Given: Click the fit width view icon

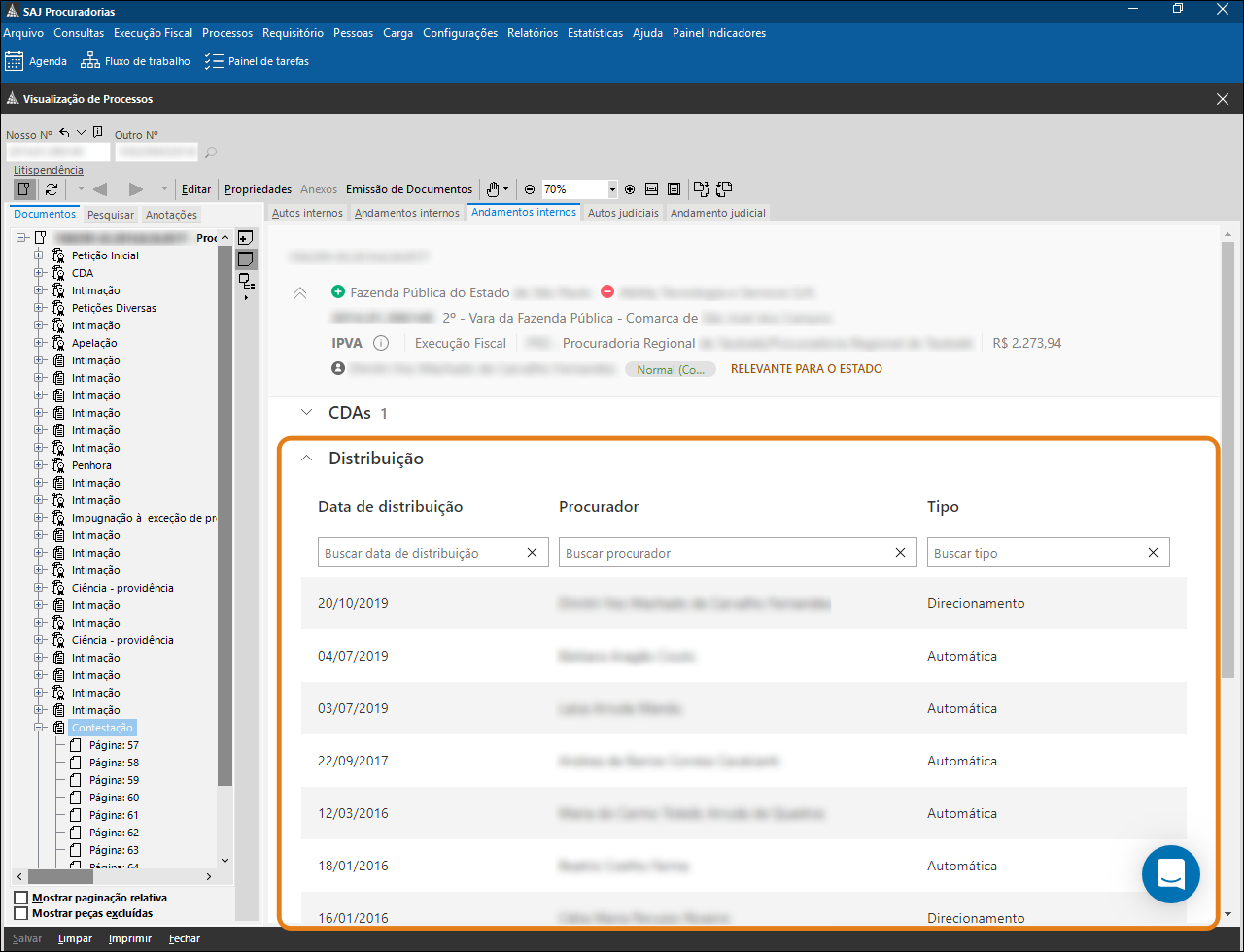Looking at the screenshot, I should pos(651,189).
